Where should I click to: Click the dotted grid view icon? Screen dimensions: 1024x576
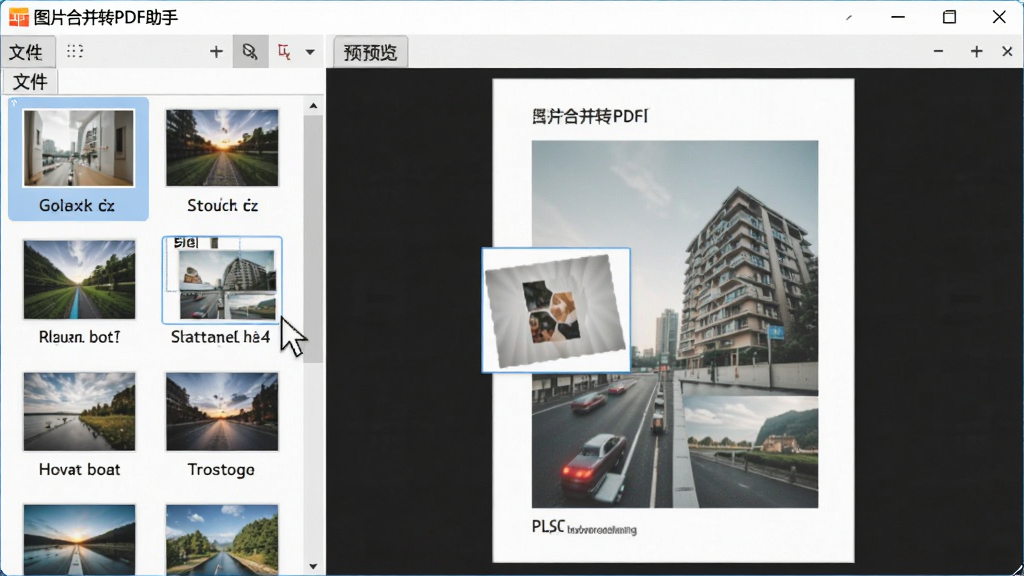coord(75,51)
